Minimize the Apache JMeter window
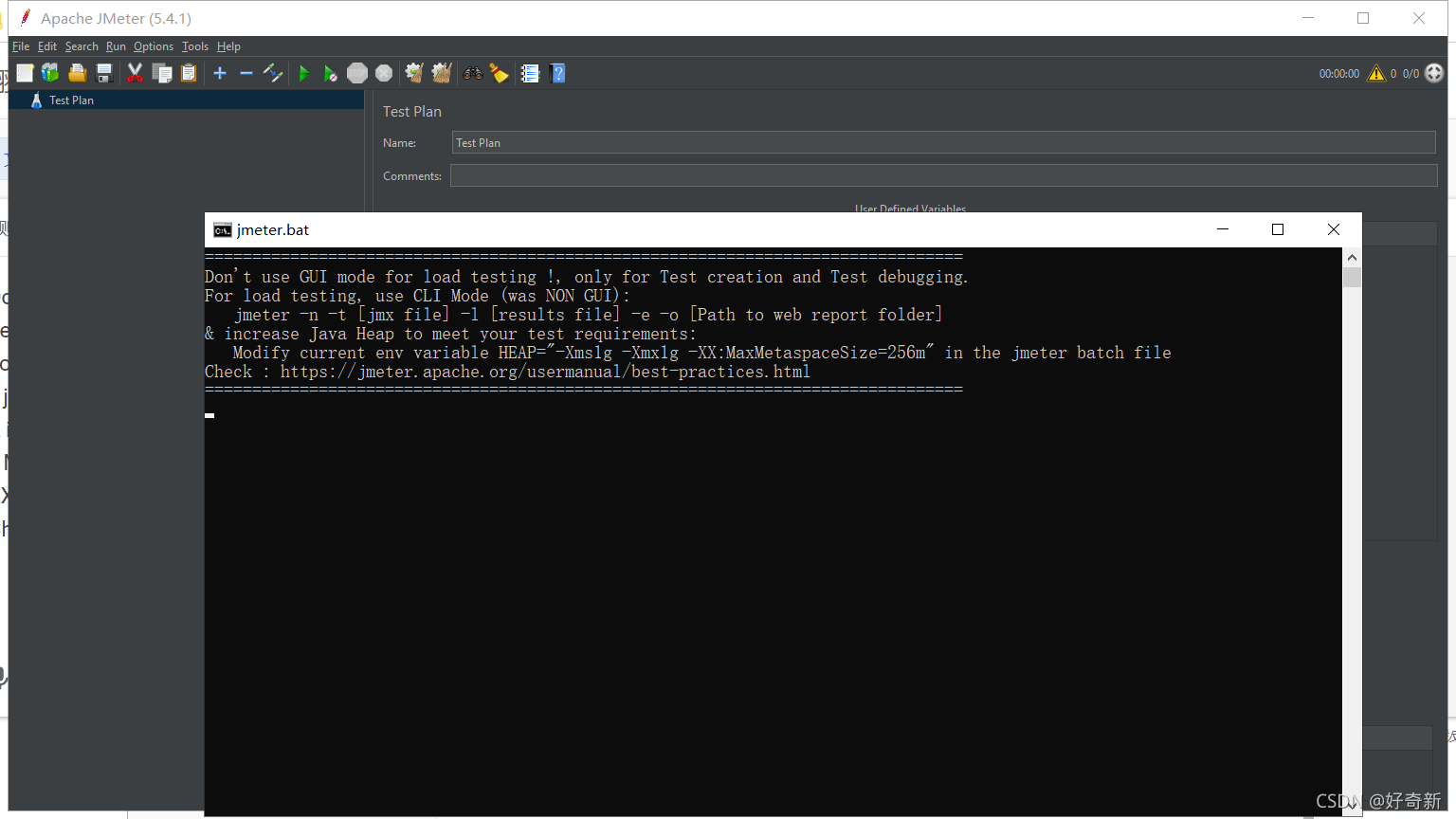1456x819 pixels. pos(1308,18)
